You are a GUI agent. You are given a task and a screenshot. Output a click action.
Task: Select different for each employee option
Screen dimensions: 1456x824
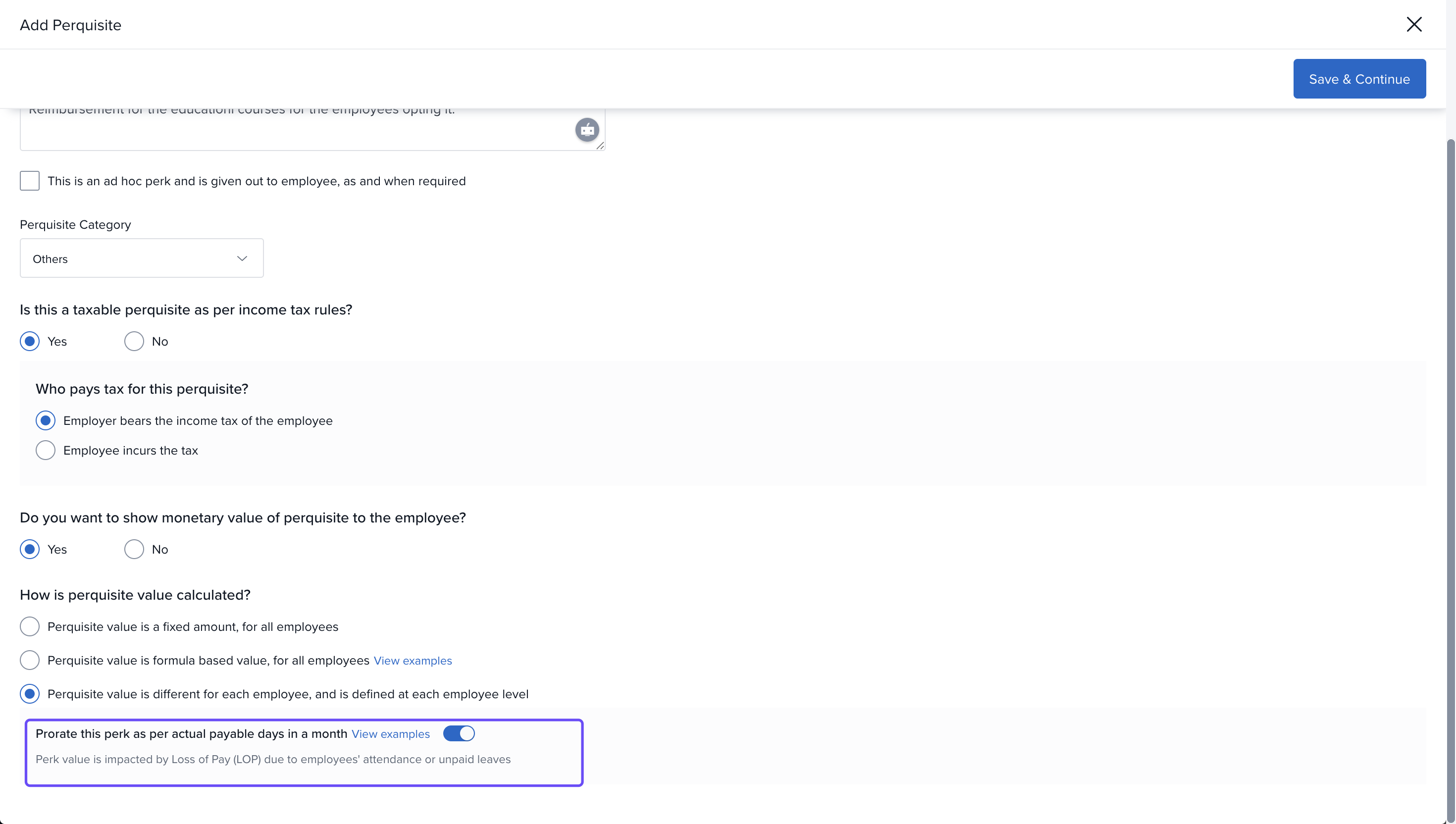click(x=29, y=694)
